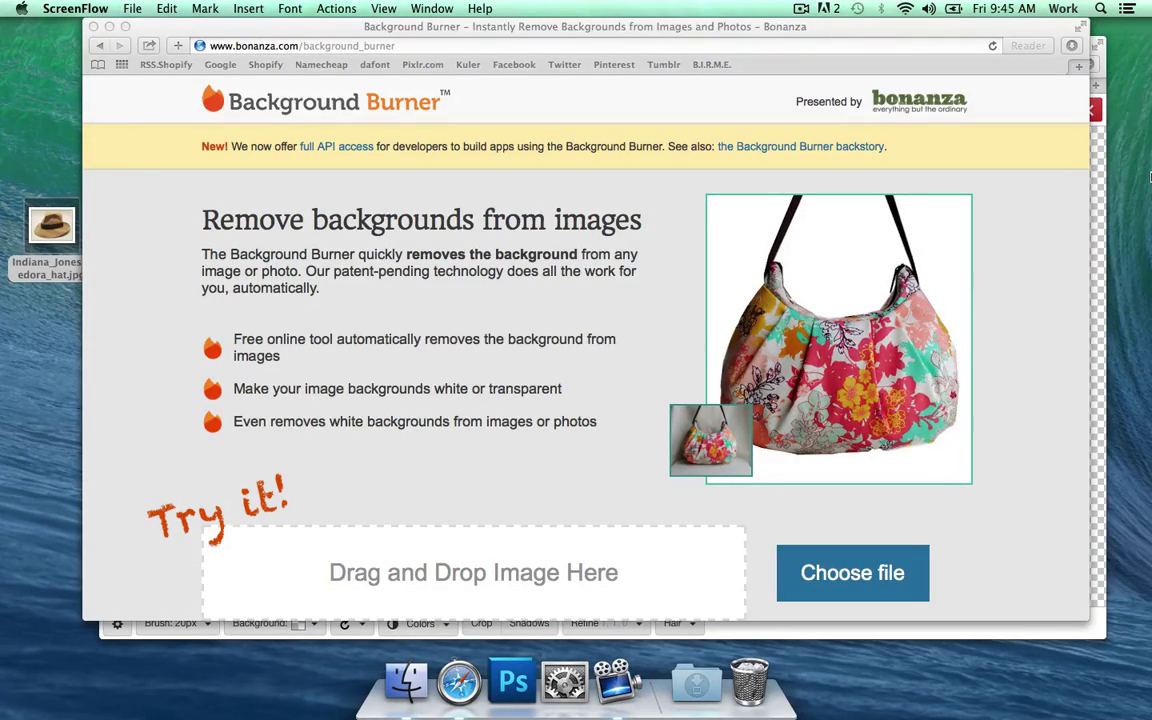
Task: Add bookmark with the plus button beside address bar
Action: pyautogui.click(x=178, y=46)
